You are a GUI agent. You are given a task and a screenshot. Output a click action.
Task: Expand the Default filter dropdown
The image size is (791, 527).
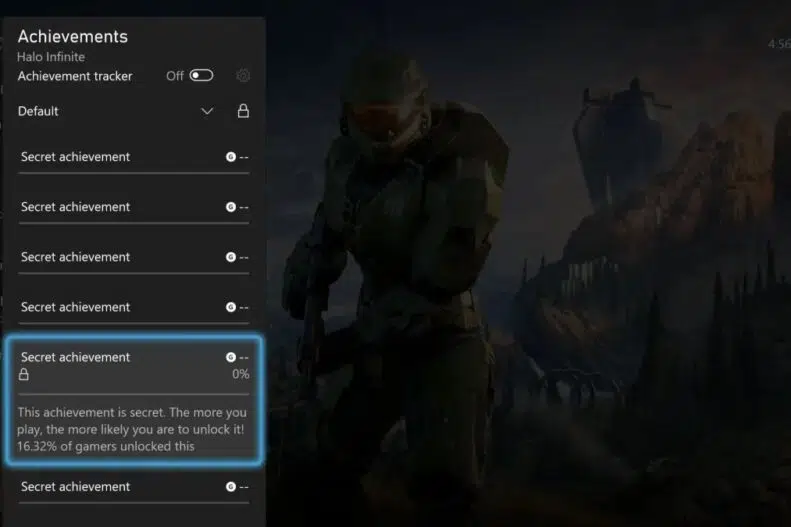point(207,111)
